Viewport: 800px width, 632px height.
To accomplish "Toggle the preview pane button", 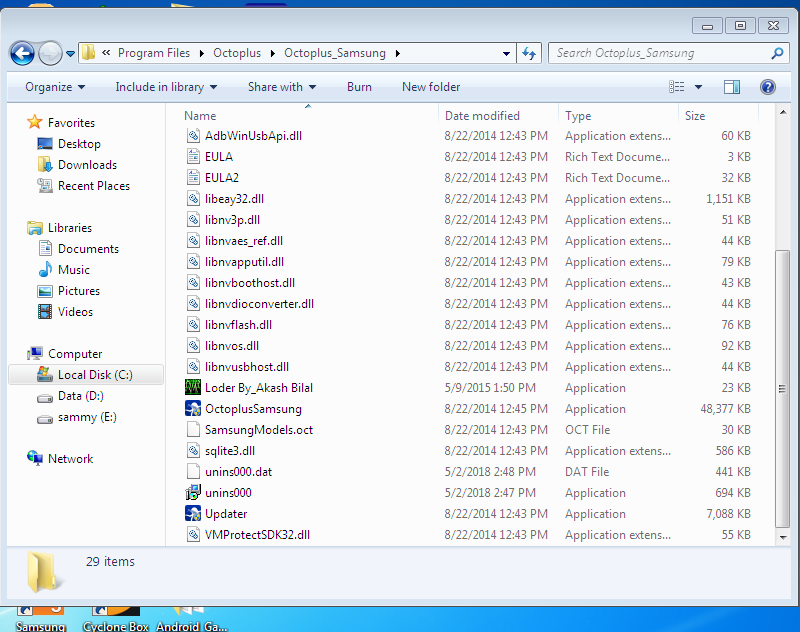I will pyautogui.click(x=732, y=87).
